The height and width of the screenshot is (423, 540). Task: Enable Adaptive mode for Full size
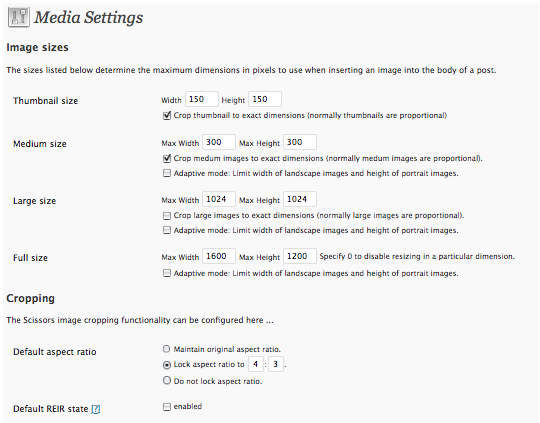tap(167, 273)
